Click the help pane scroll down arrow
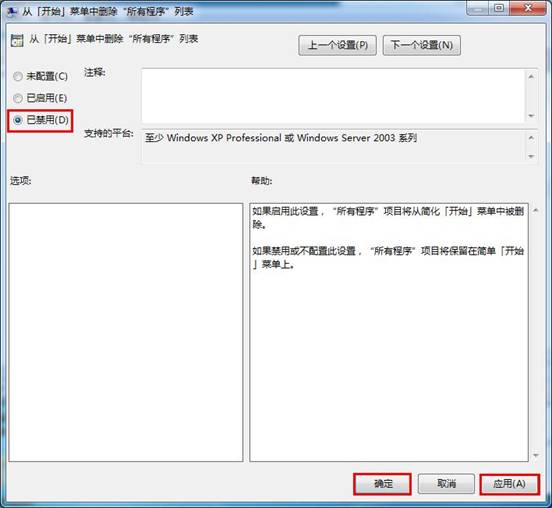The height and width of the screenshot is (508, 552). 535,456
